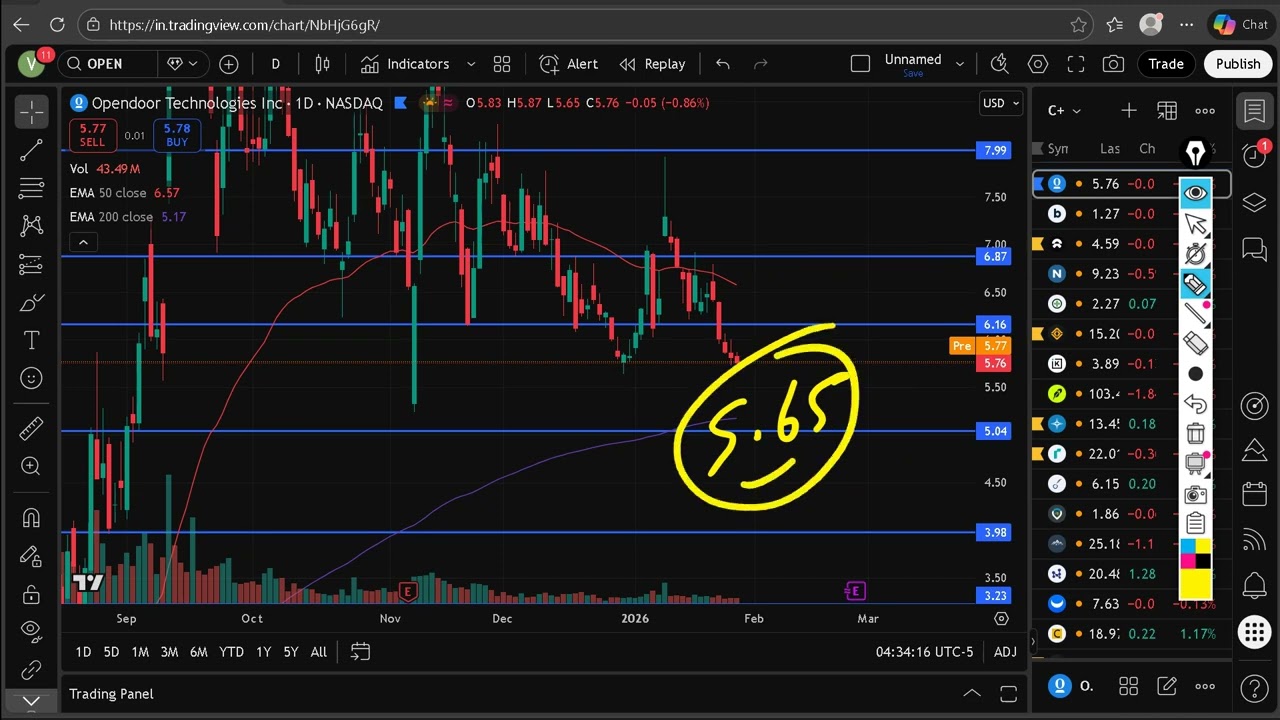Open the patterns drawing tools
This screenshot has width=1280, height=720.
pyautogui.click(x=31, y=226)
